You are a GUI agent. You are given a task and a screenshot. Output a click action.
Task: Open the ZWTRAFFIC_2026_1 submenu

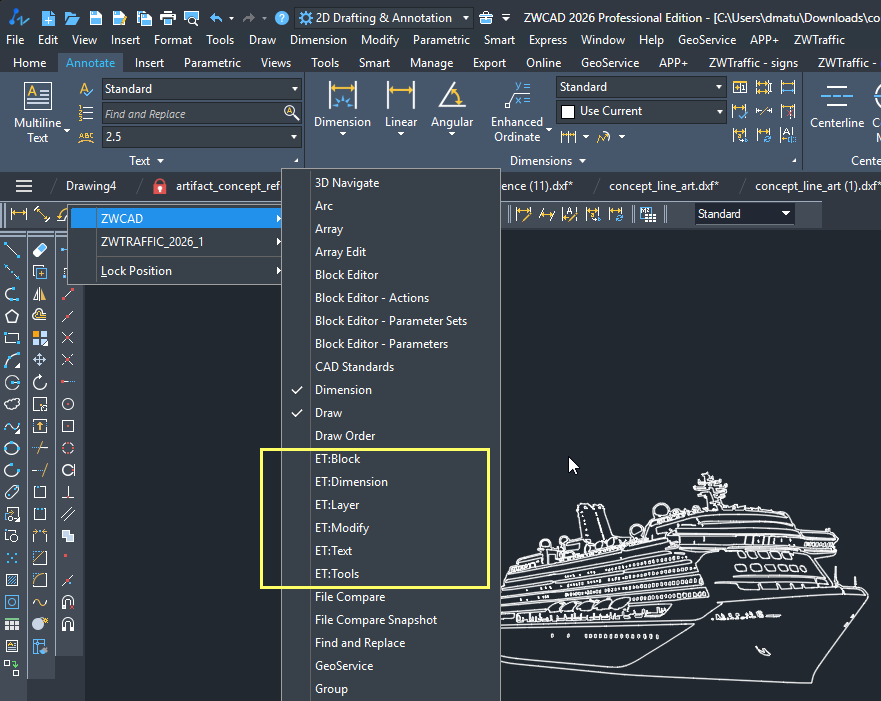[176, 242]
